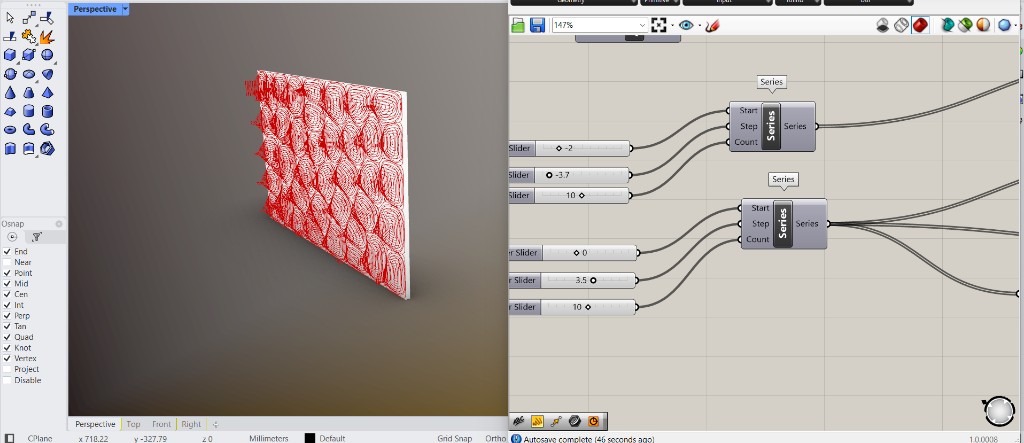Select the Cylinder solid tool

[x=29, y=111]
